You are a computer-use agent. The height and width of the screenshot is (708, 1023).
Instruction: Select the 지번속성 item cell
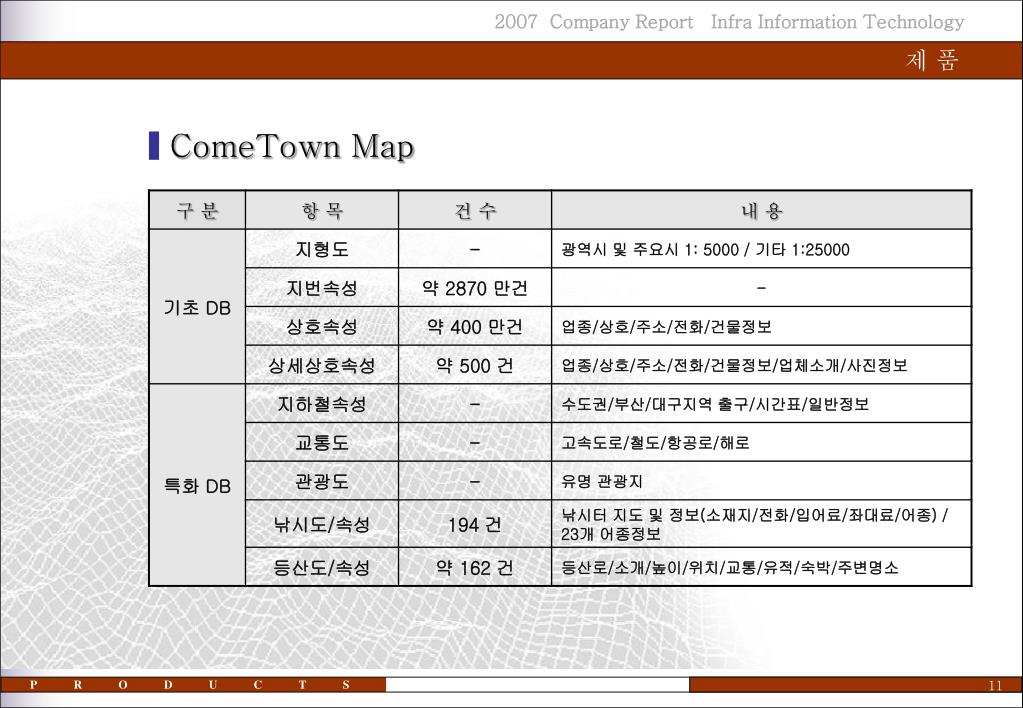[x=322, y=288]
